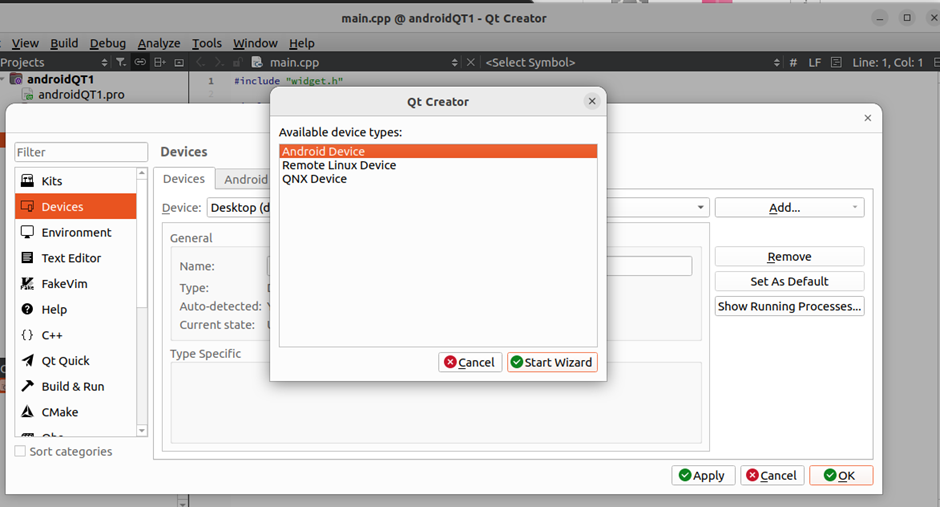
Task: Click the category list scroll up arrow
Action: coord(141,173)
